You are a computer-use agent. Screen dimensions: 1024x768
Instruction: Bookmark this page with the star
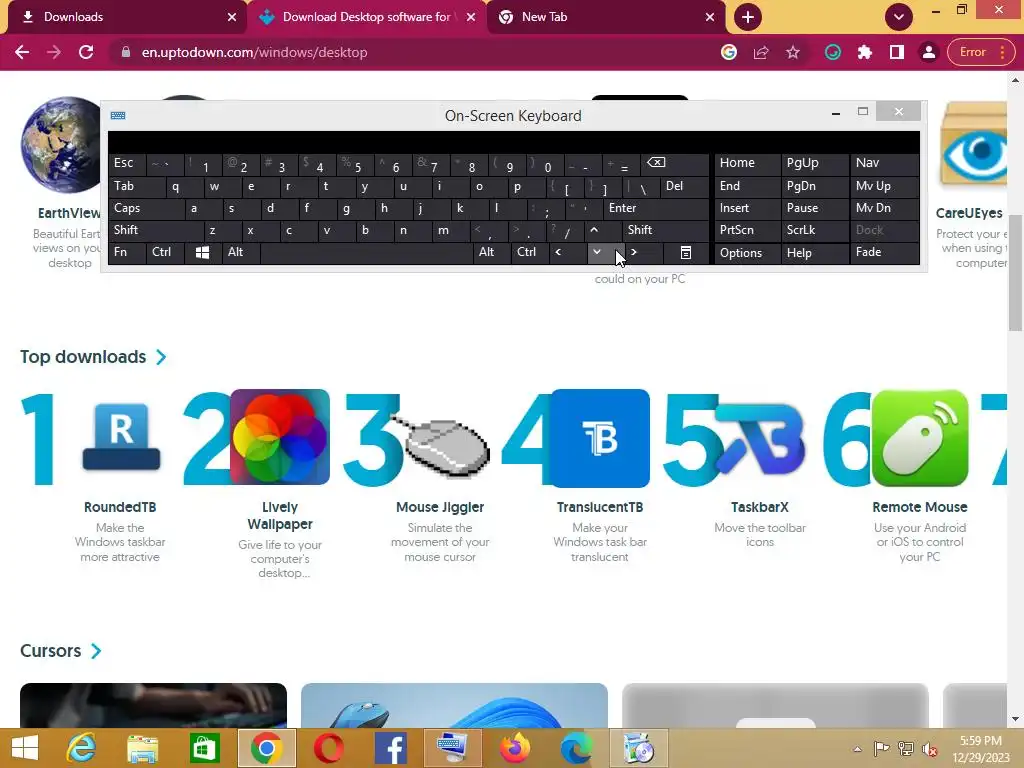coord(793,52)
